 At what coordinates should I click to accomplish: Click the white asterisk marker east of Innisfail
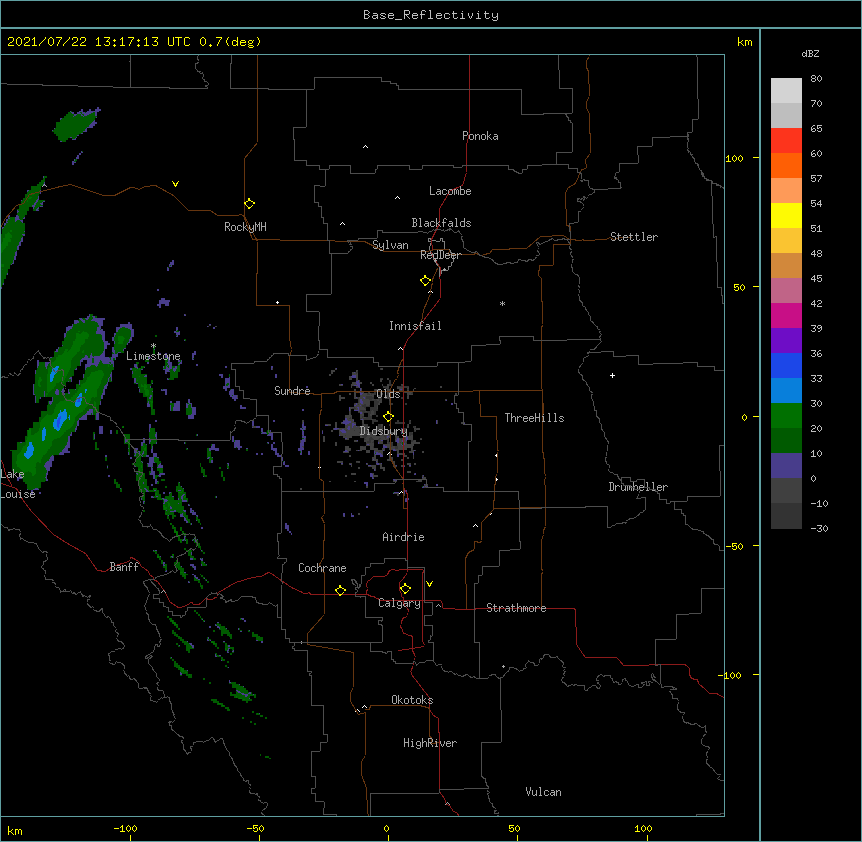(502, 303)
